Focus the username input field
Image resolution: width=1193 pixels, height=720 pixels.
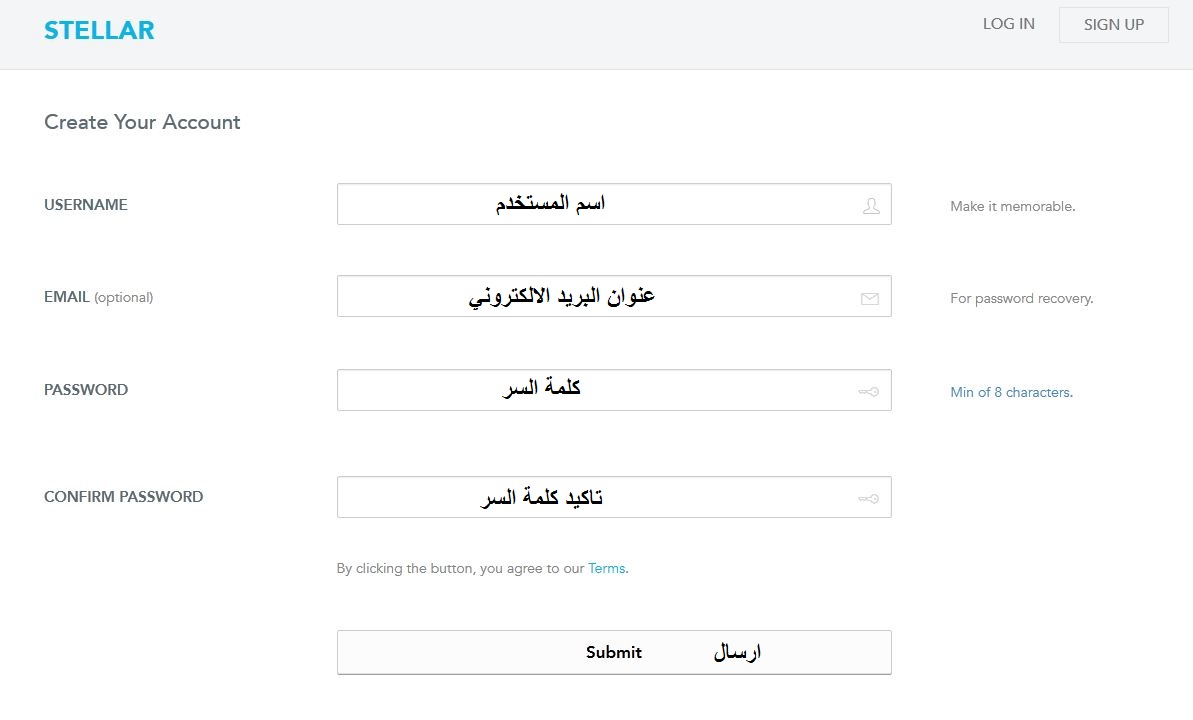[x=614, y=204]
